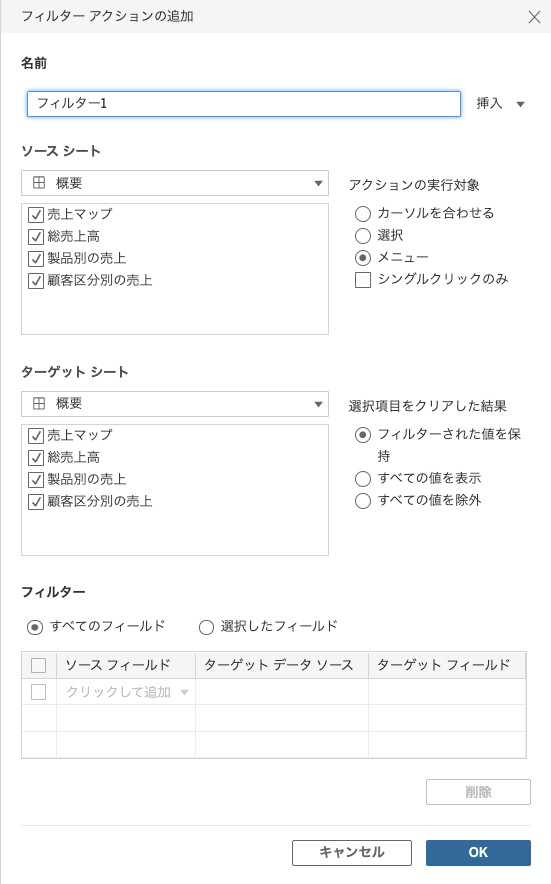Open the クリックして追加 field dropdown

(184, 692)
